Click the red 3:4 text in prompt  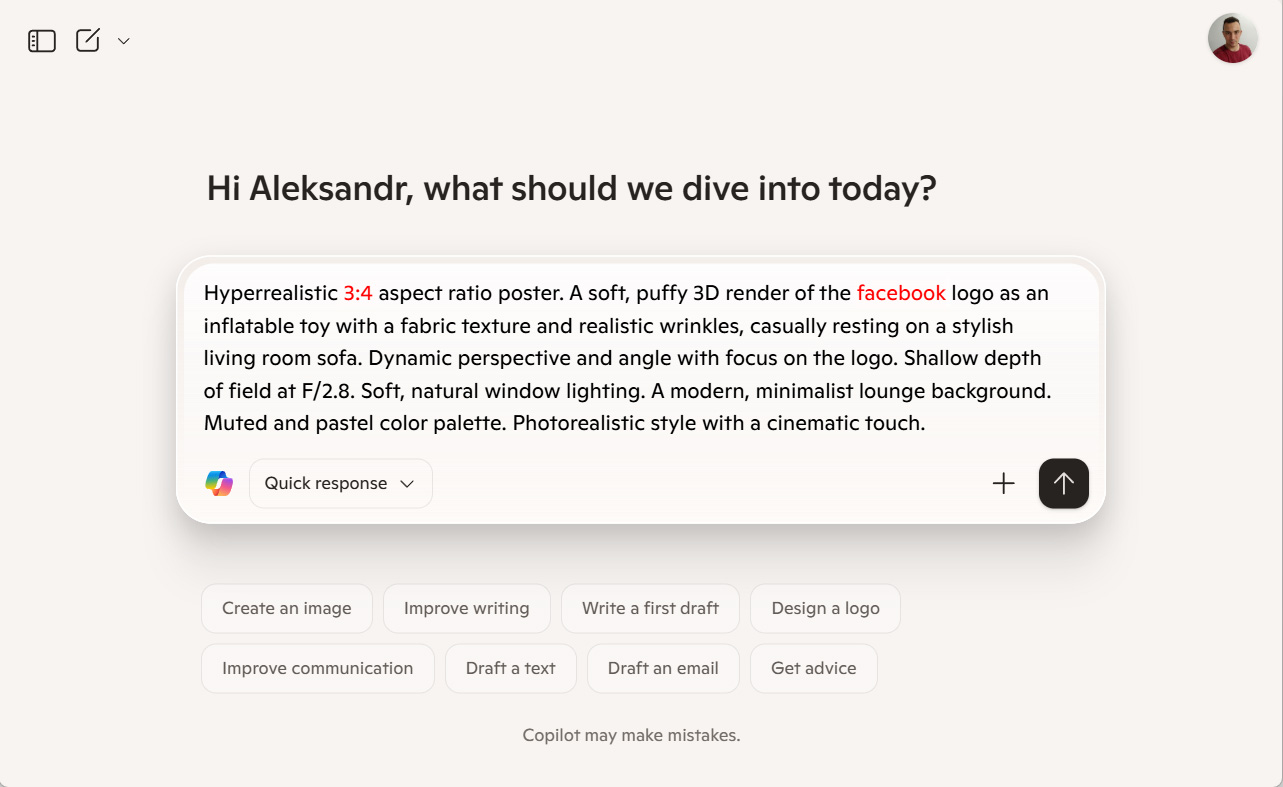358,293
